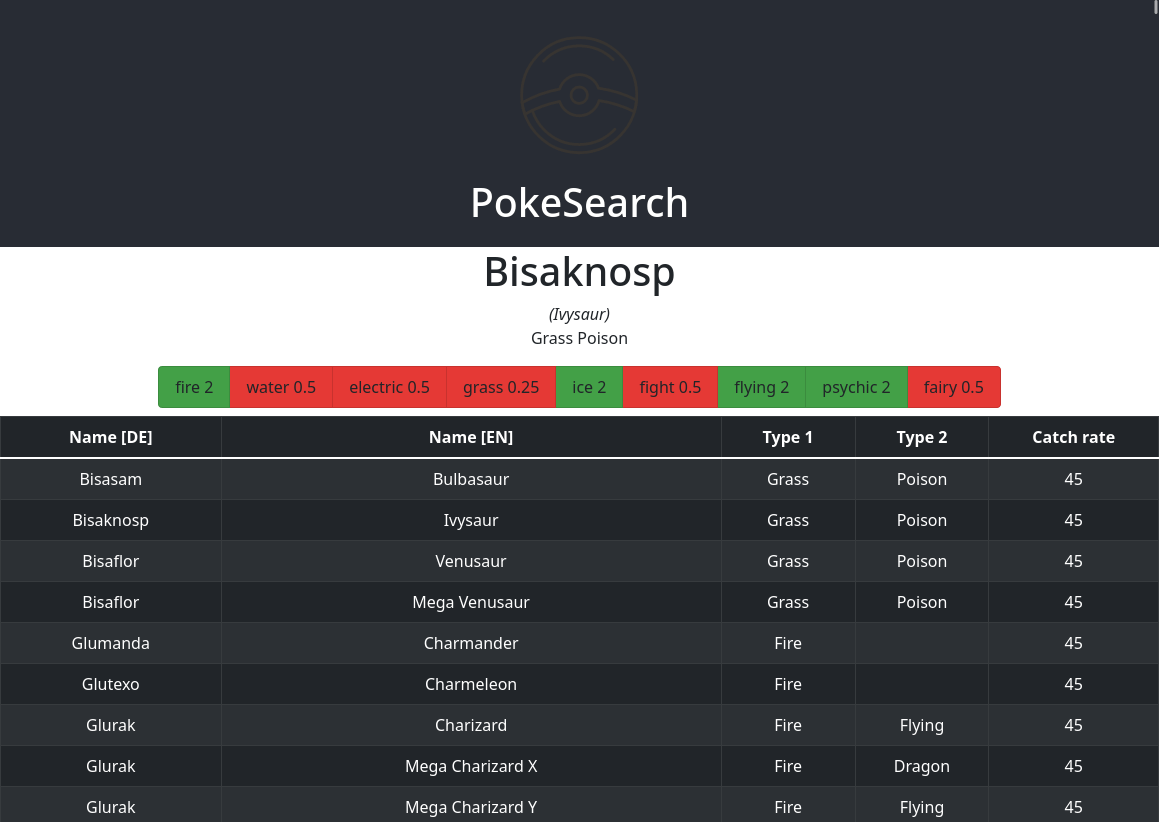Choose the grass 0.25 badge

coord(501,387)
